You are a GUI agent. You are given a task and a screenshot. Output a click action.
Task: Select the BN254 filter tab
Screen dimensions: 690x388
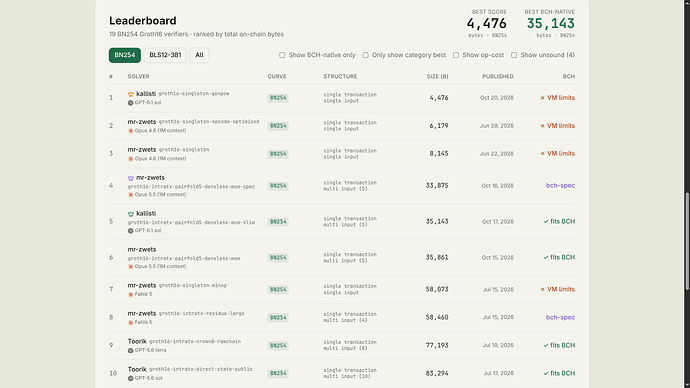pos(125,55)
